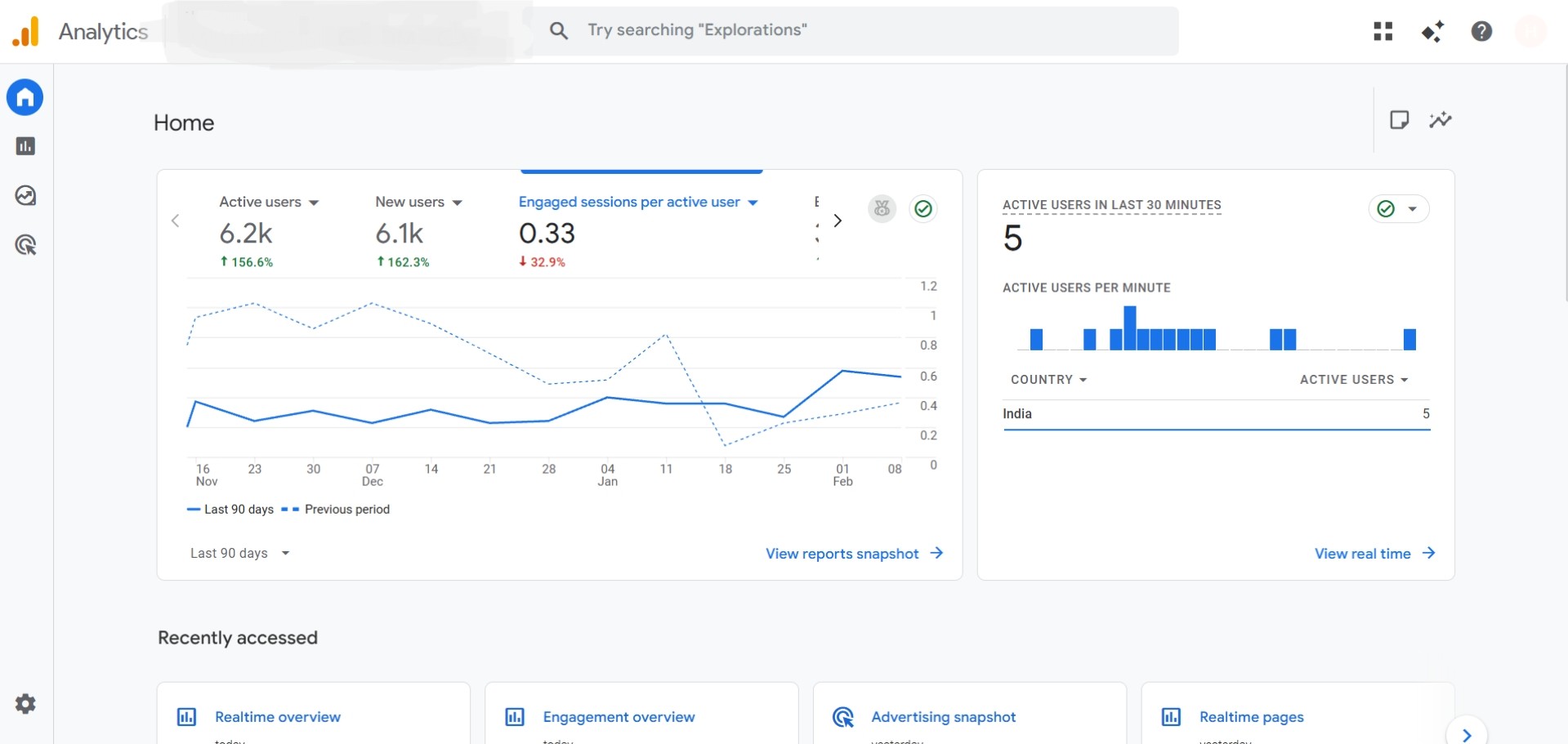Open the Advertising section icon
1568x744 pixels.
pos(25,245)
